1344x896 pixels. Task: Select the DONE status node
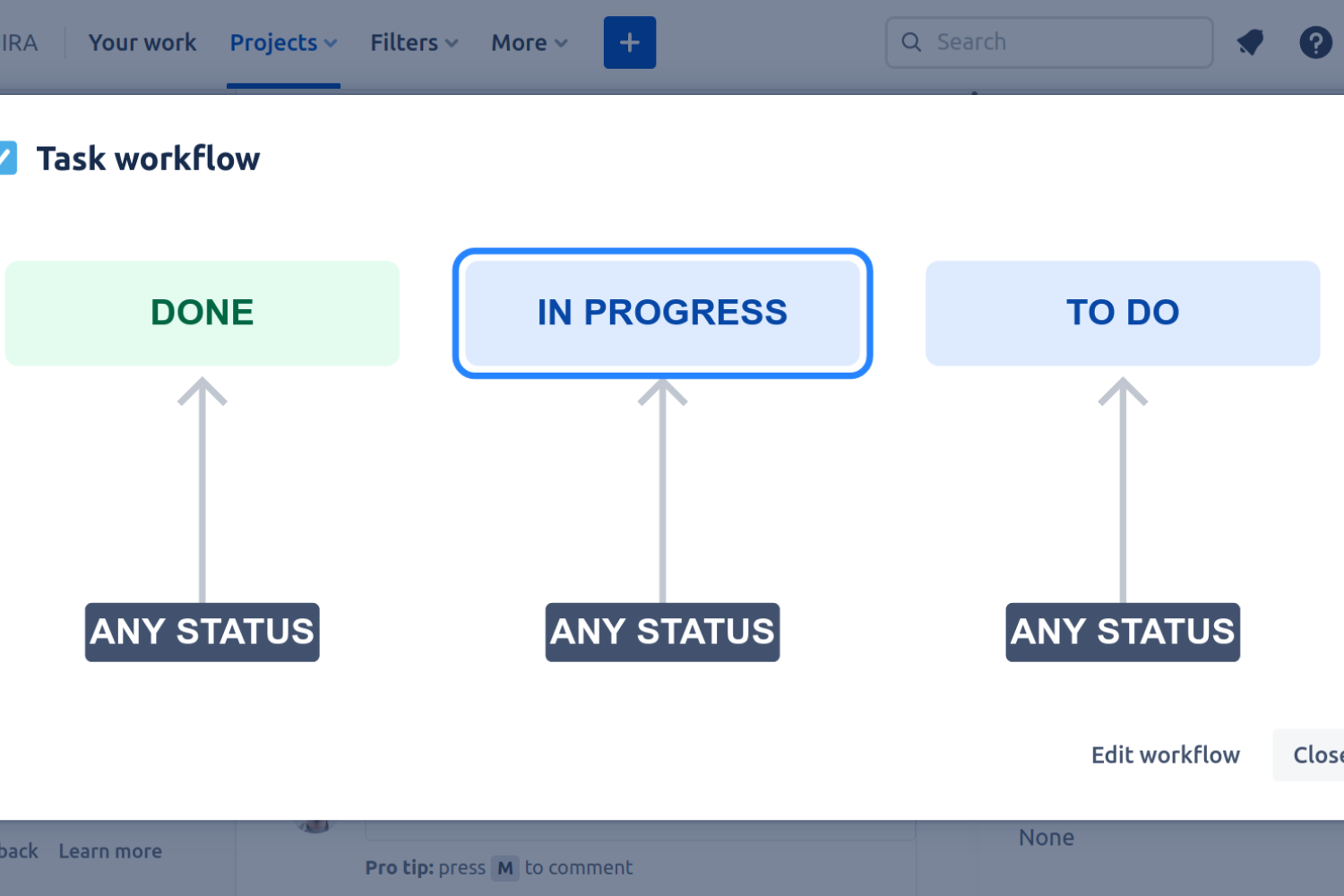coord(202,313)
